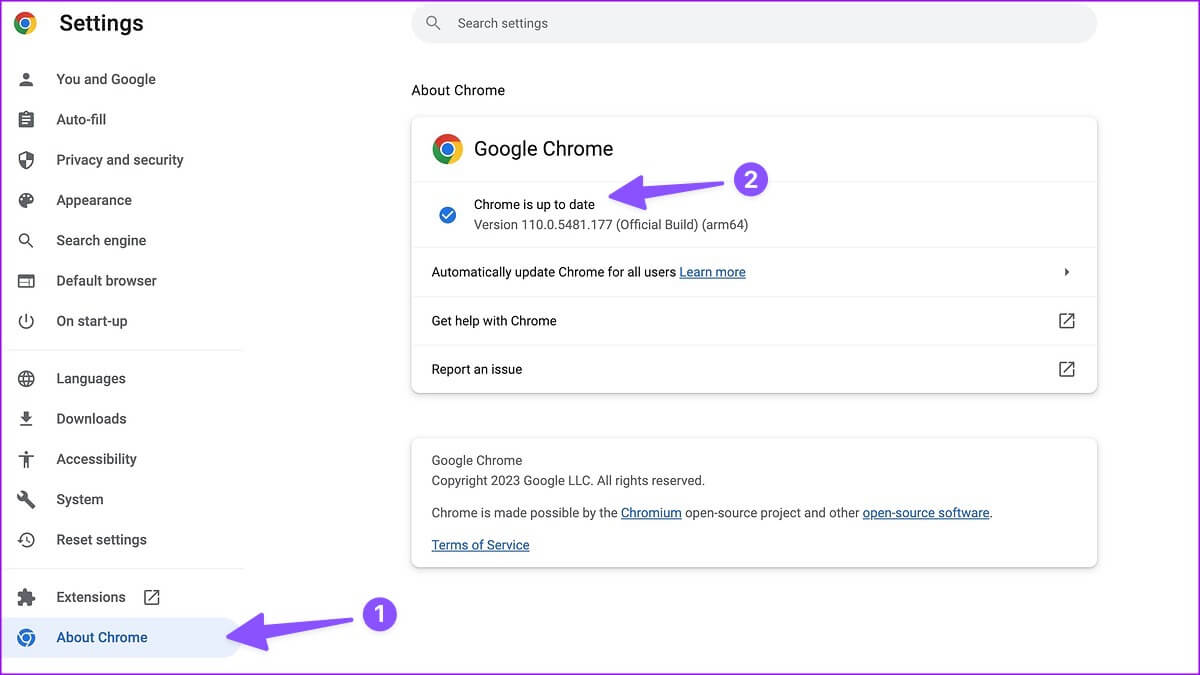Click Copyright 2023 Google LLC text
This screenshot has height=675, width=1200.
click(568, 481)
